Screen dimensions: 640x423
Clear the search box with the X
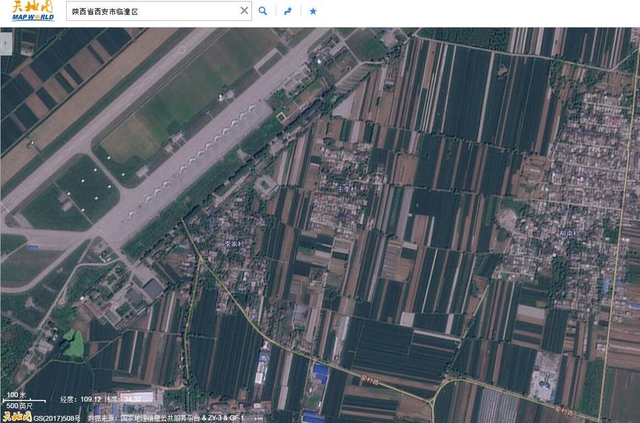coord(244,11)
